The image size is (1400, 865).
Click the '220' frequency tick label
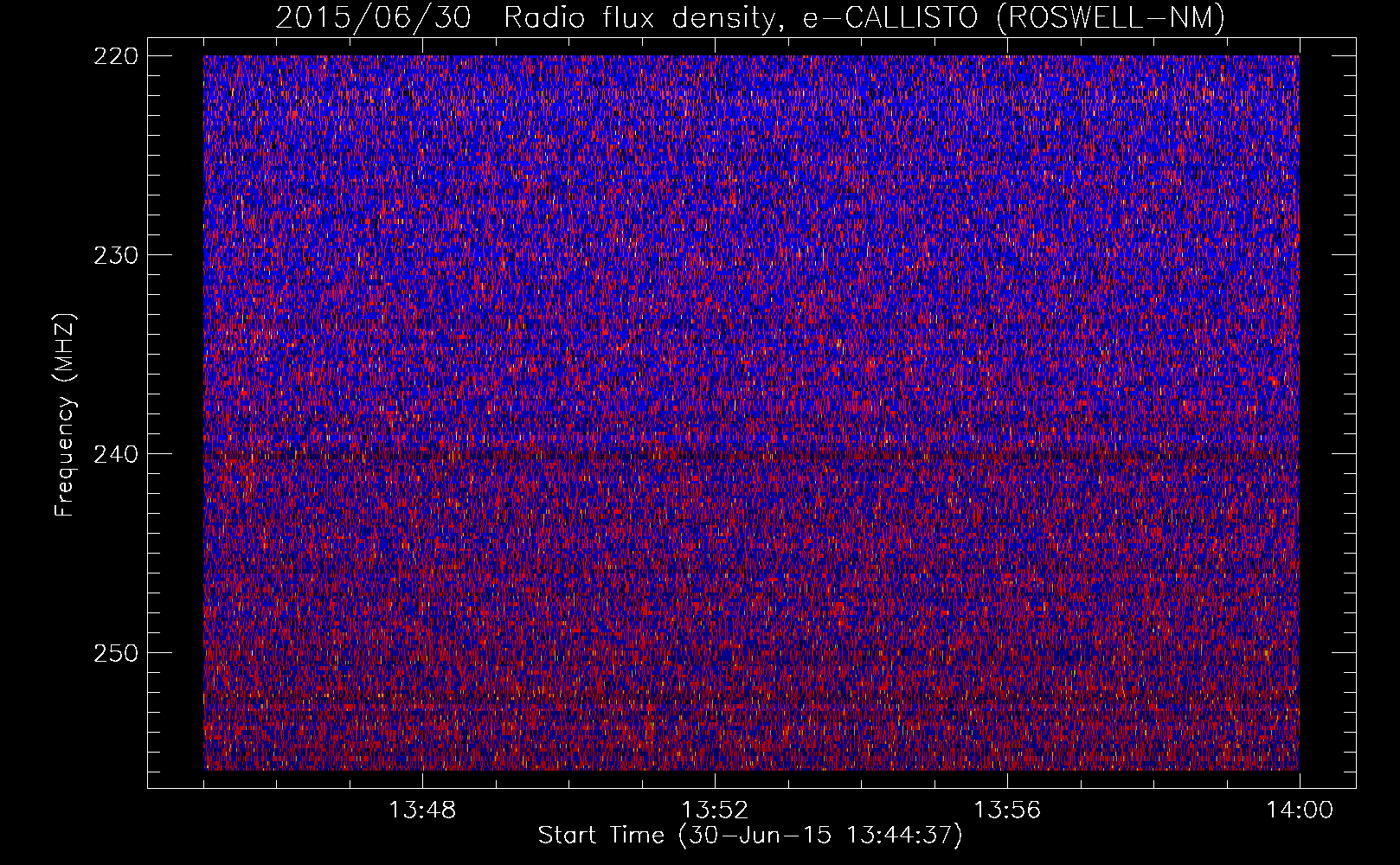coord(115,56)
